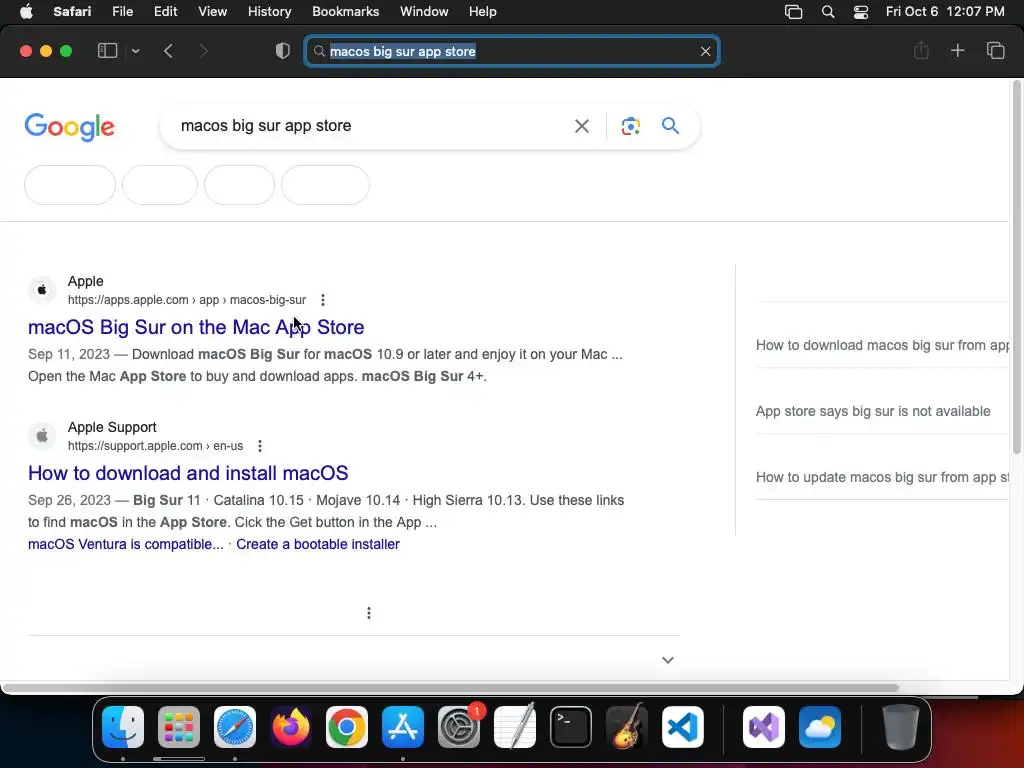Open the Share button in Safari toolbar

(x=921, y=50)
